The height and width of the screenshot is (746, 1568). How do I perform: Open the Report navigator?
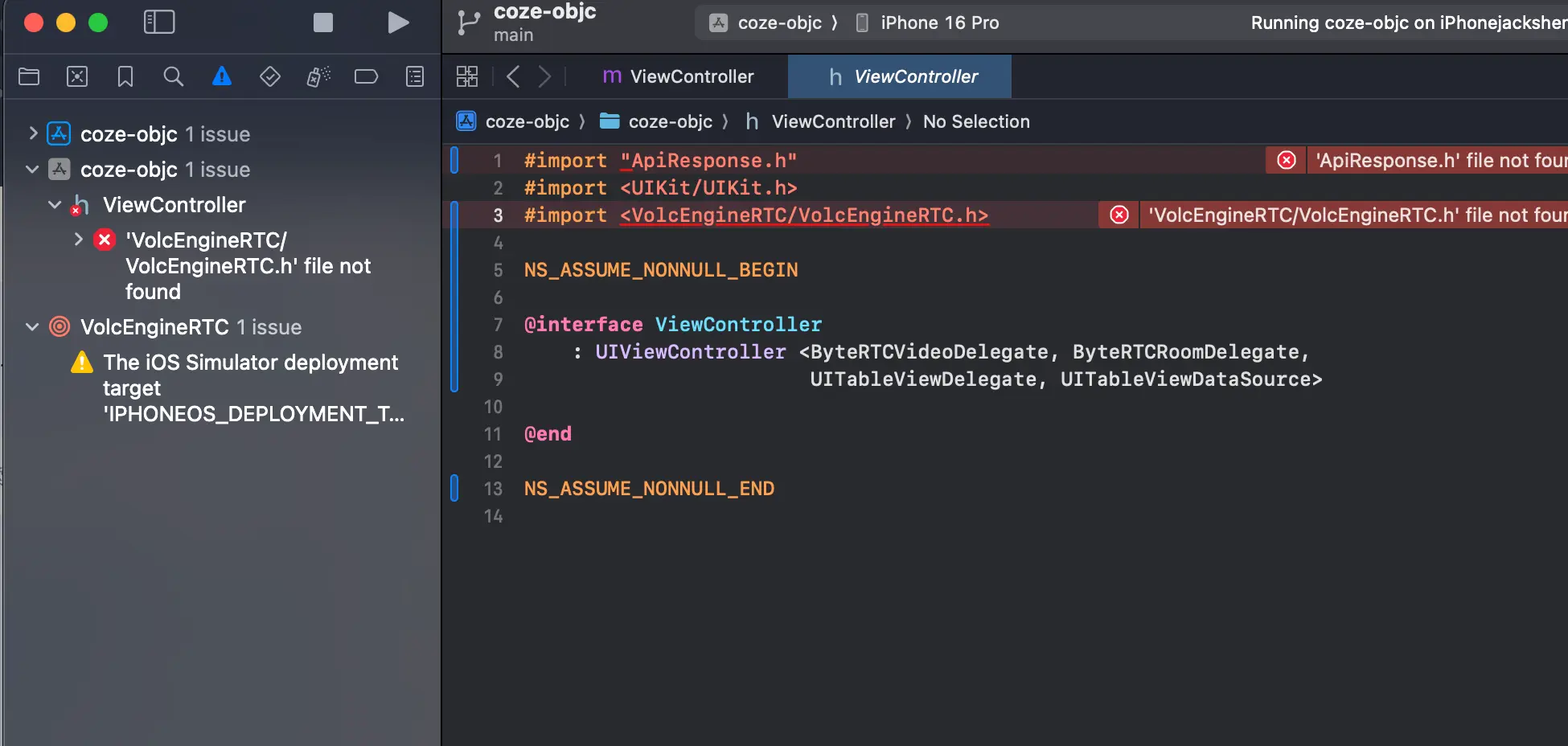pos(415,76)
